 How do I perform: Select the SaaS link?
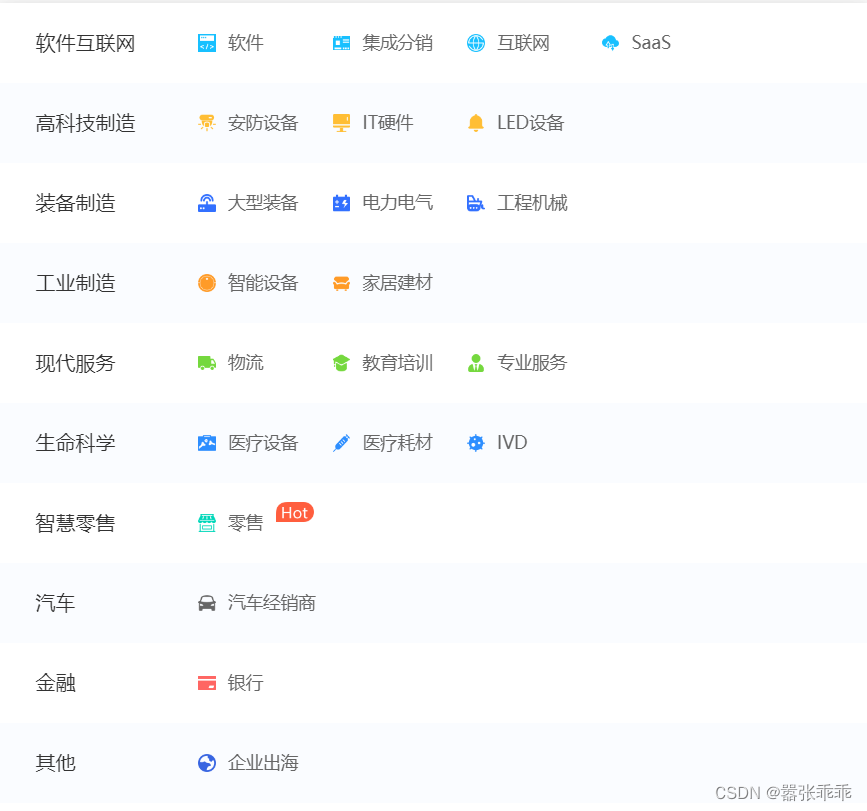[651, 43]
